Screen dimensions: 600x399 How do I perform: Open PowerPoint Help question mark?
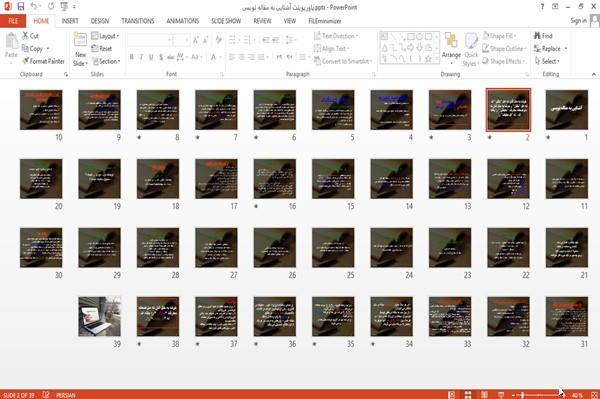(542, 7)
